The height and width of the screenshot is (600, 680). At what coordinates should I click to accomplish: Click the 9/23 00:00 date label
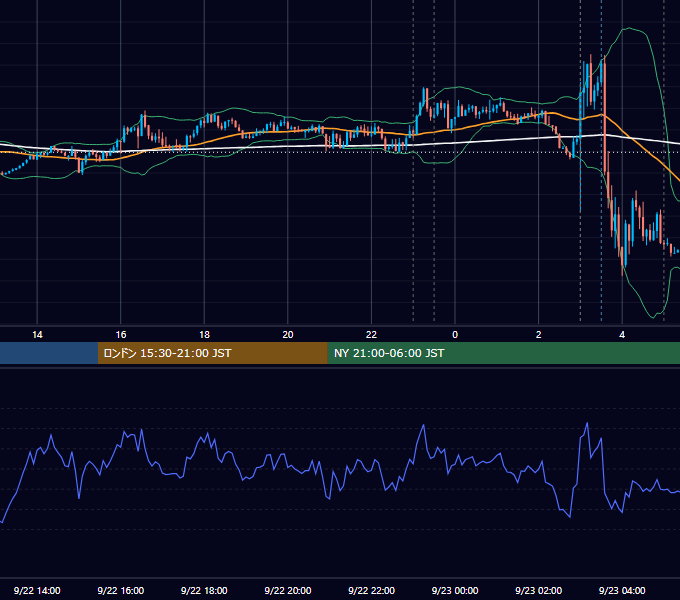[455, 590]
